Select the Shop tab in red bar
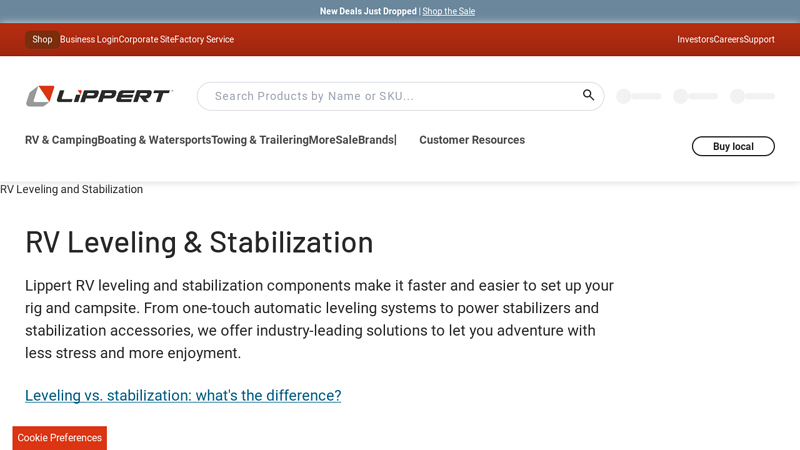This screenshot has height=450, width=800. click(x=42, y=39)
